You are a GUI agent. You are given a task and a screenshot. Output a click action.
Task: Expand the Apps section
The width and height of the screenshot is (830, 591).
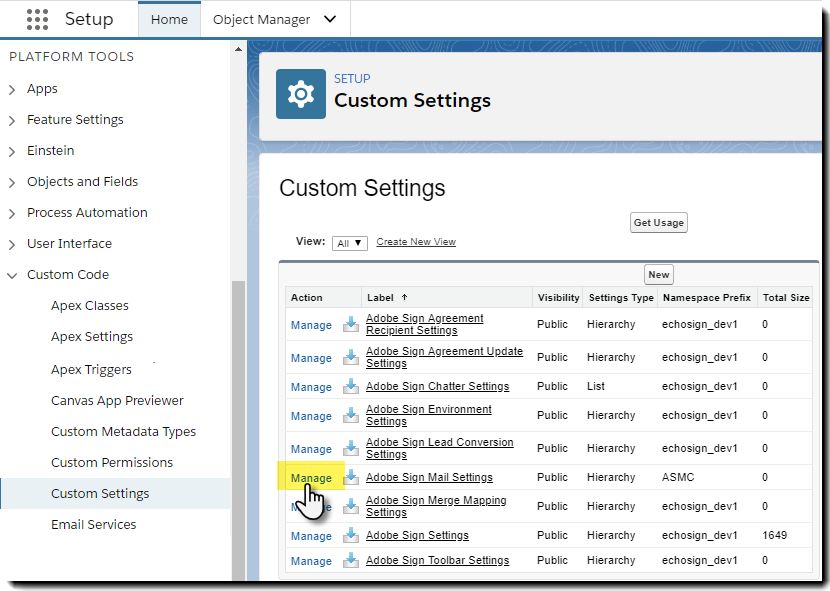click(x=12, y=89)
